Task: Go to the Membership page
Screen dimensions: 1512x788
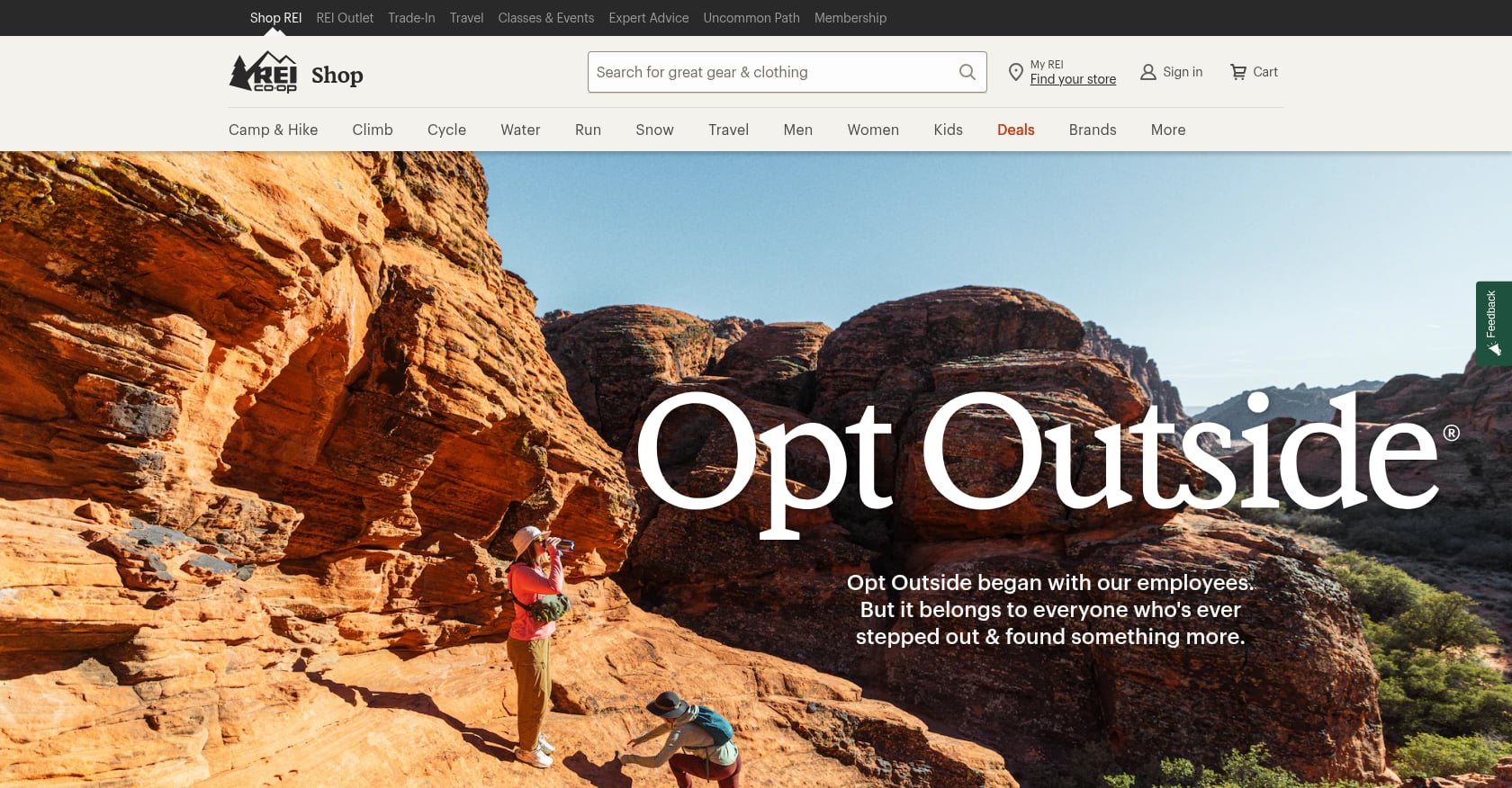Action: point(850,18)
